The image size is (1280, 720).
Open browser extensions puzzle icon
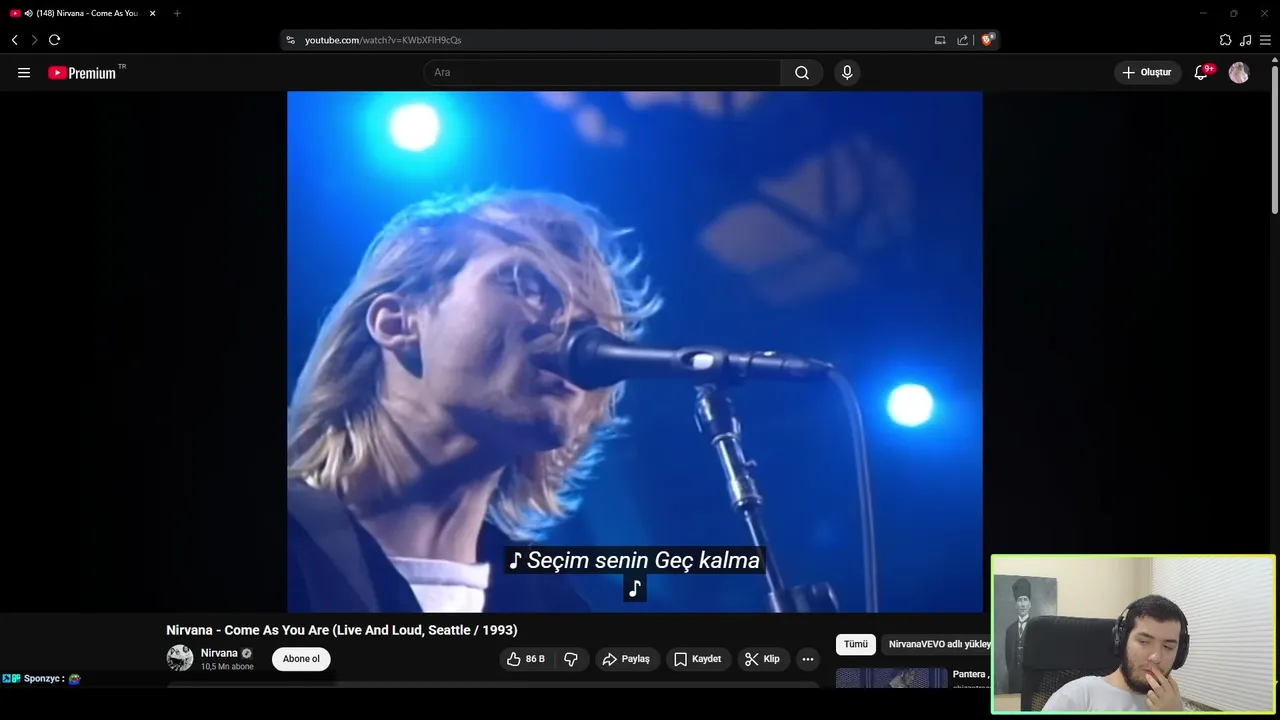tap(1225, 40)
